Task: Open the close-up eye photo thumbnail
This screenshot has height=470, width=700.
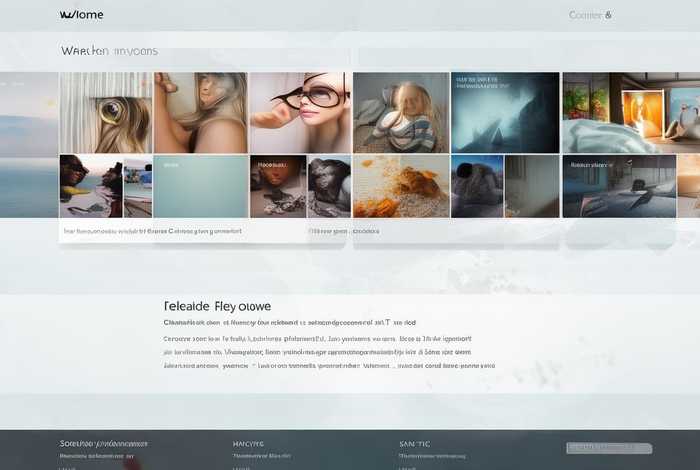Action: point(105,112)
